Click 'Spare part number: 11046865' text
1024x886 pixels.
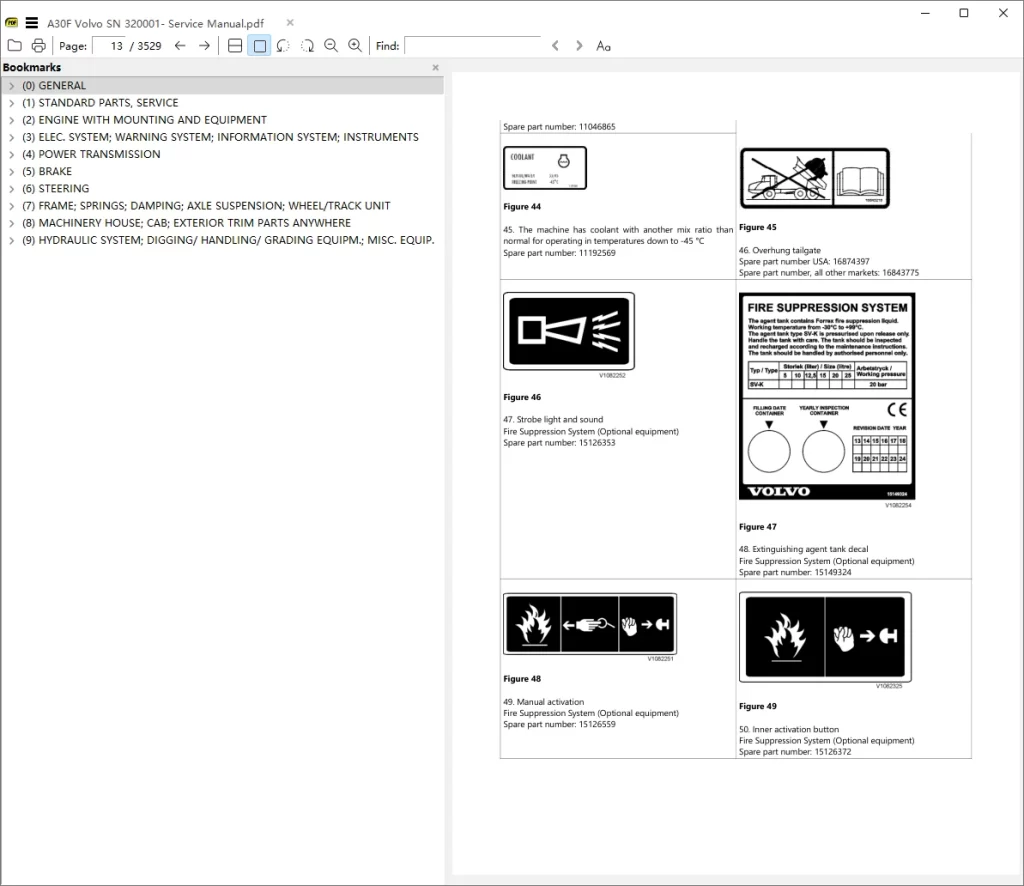(559, 127)
